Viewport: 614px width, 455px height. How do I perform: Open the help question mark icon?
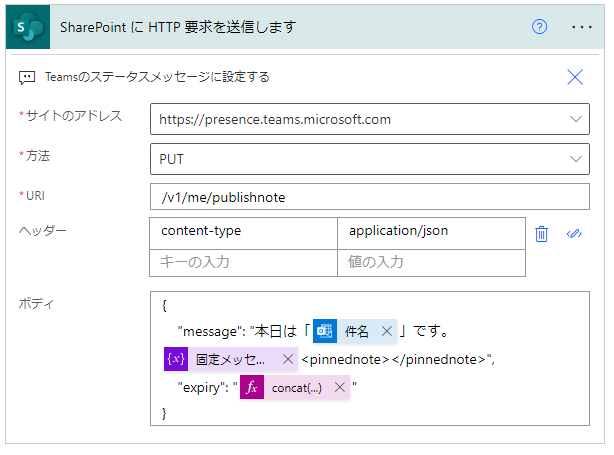[x=540, y=27]
